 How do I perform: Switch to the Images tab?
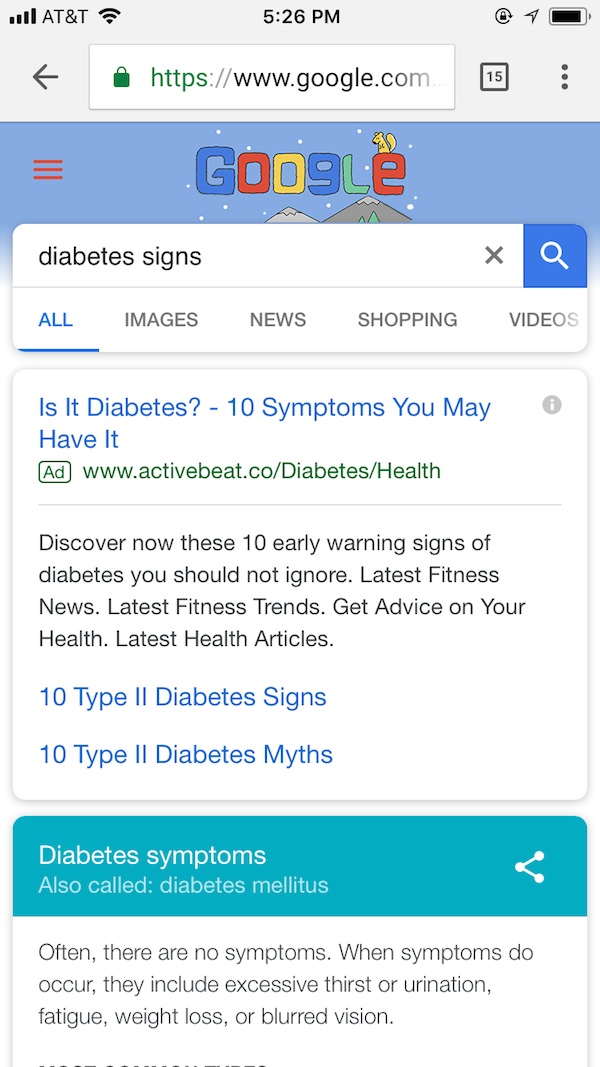(x=161, y=320)
